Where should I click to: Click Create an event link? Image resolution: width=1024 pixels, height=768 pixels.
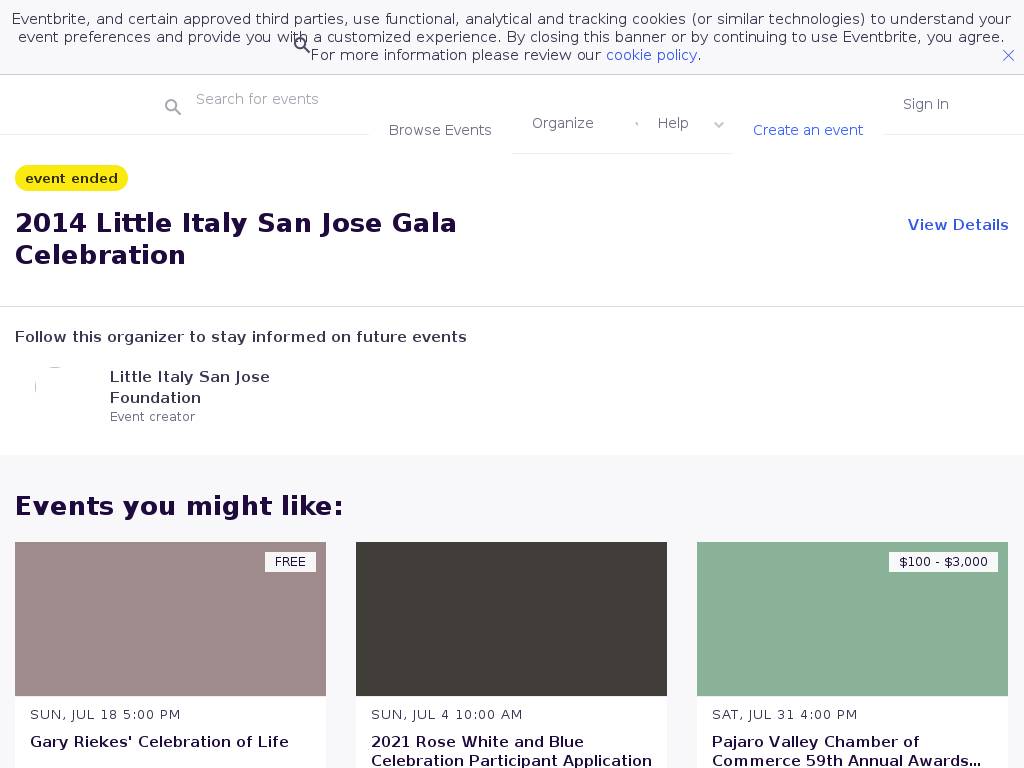808,130
